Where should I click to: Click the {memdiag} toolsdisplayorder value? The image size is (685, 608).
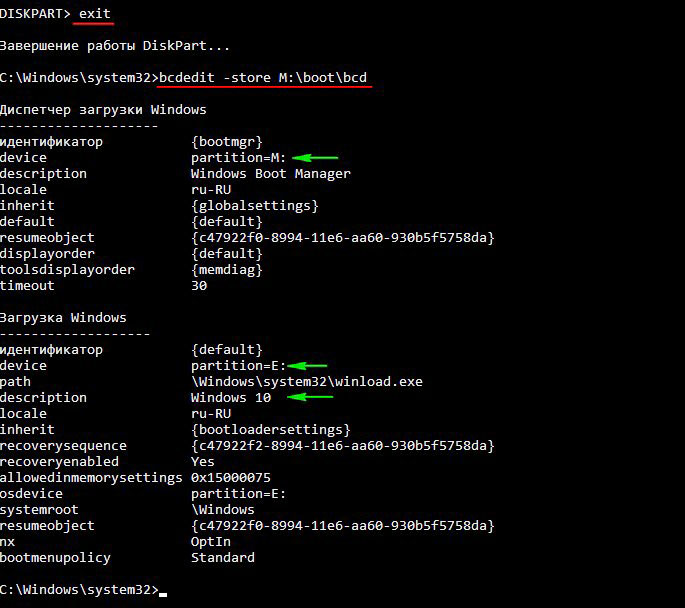tap(227, 270)
